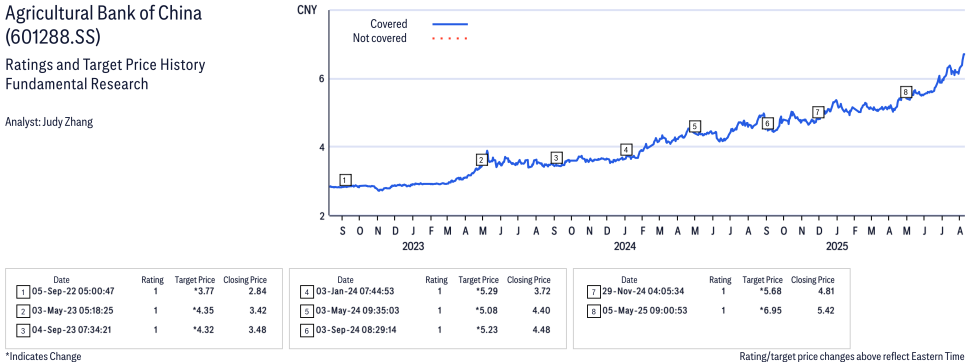Click the target price *5.68
This screenshot has height=362, width=975.
(772, 291)
